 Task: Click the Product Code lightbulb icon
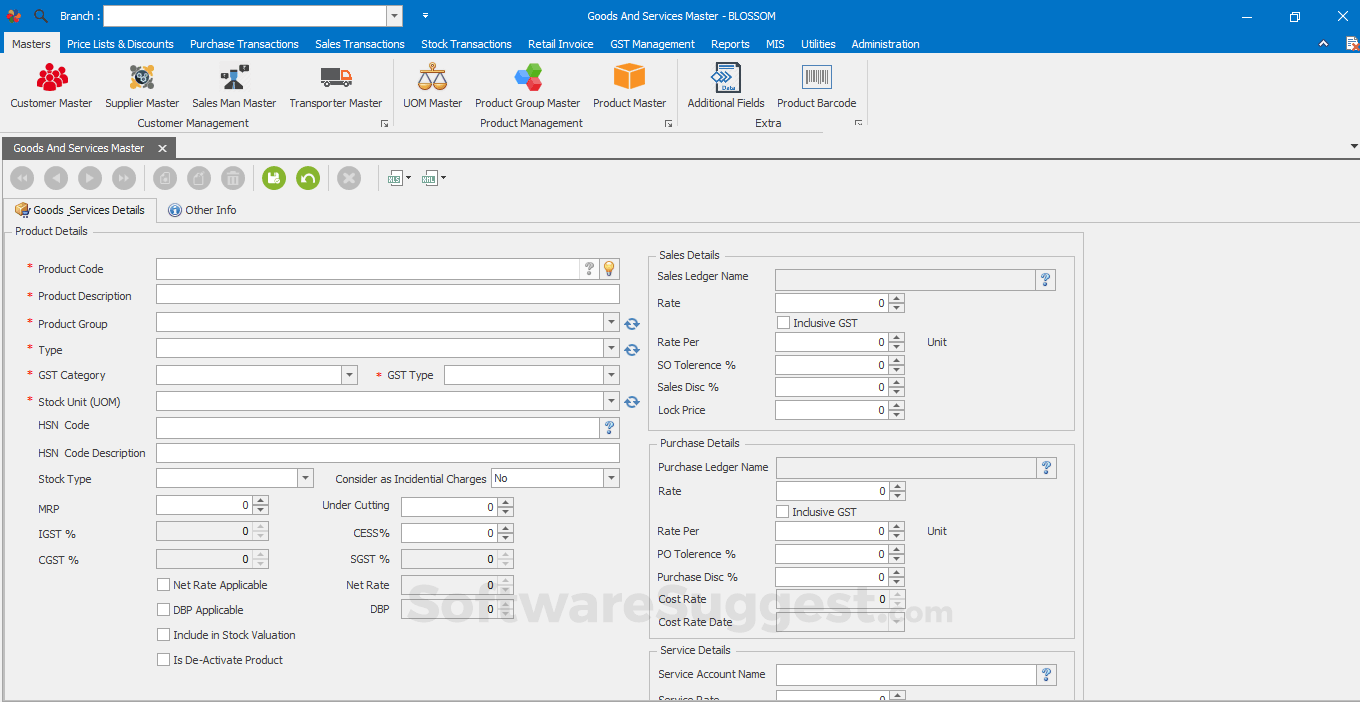[x=609, y=268]
